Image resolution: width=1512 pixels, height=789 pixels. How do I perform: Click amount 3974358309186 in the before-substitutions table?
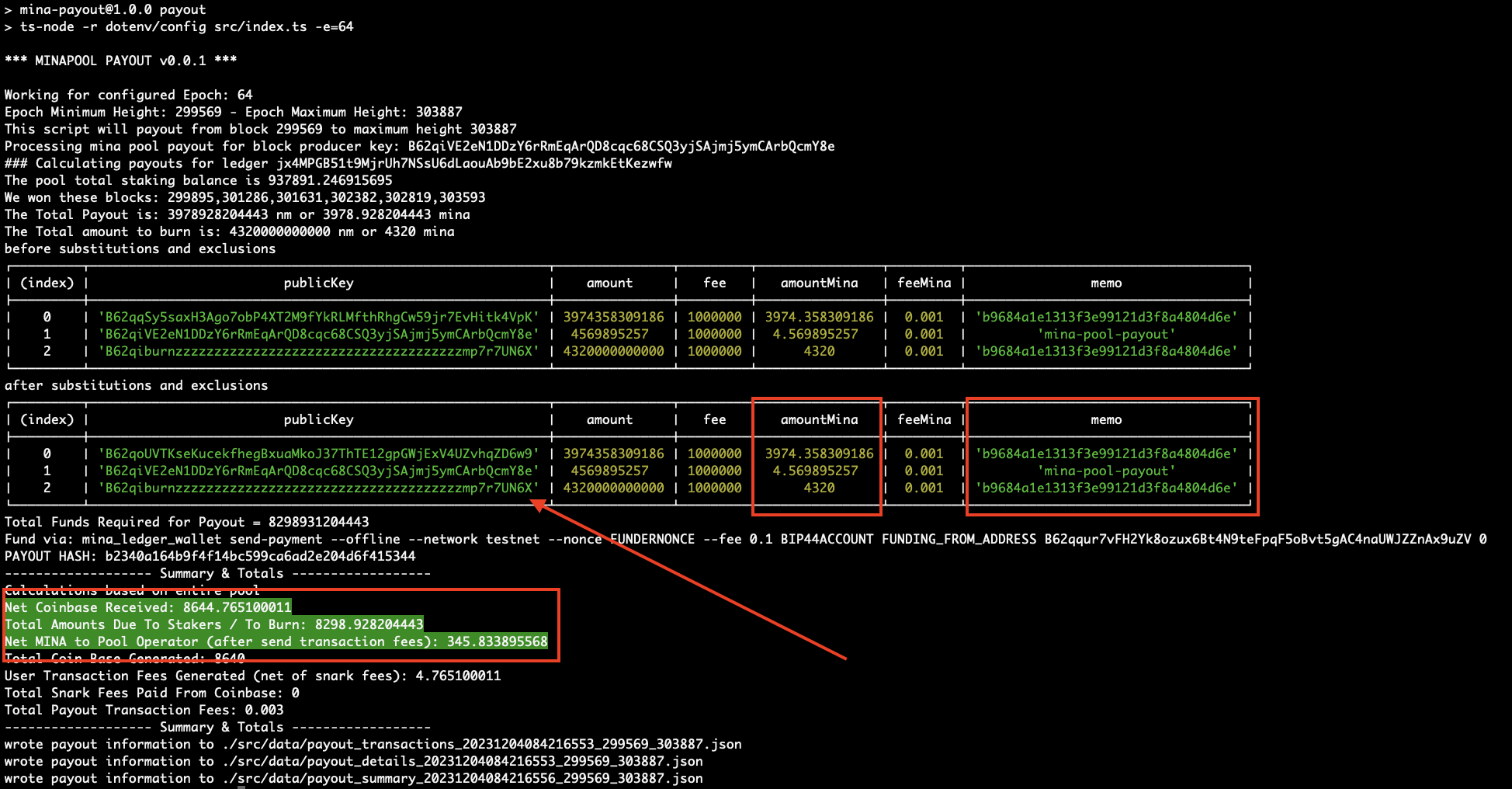point(614,317)
